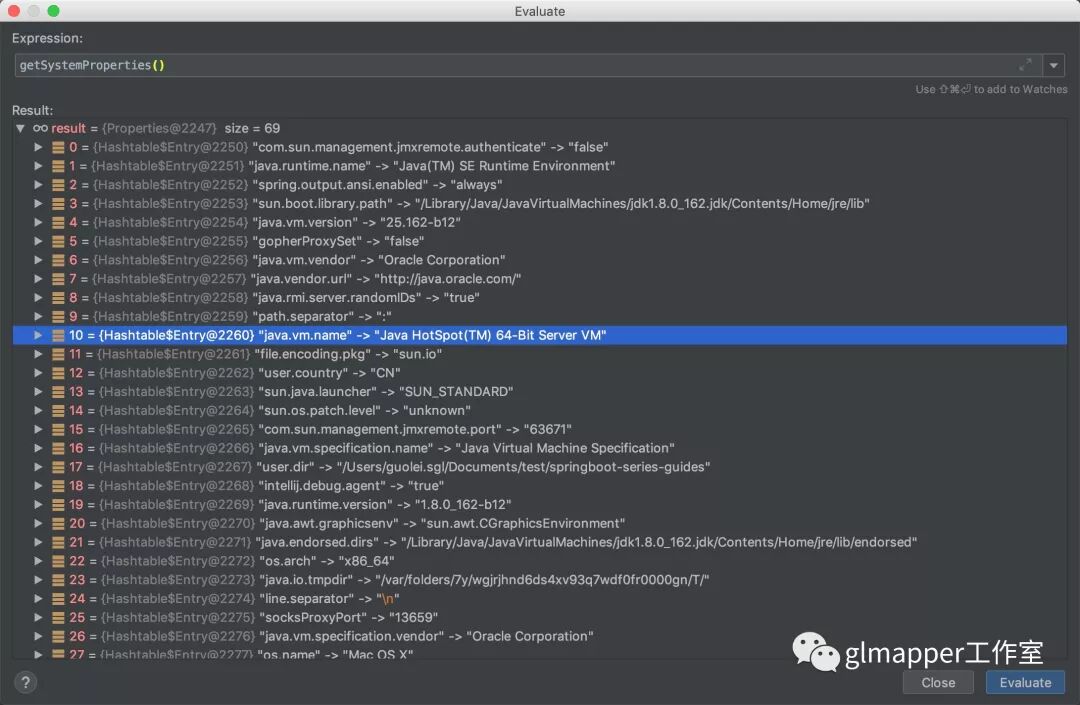1080x705 pixels.
Task: Select the "java.io.tmpdir" /var/folders row text
Action: click(x=484, y=580)
